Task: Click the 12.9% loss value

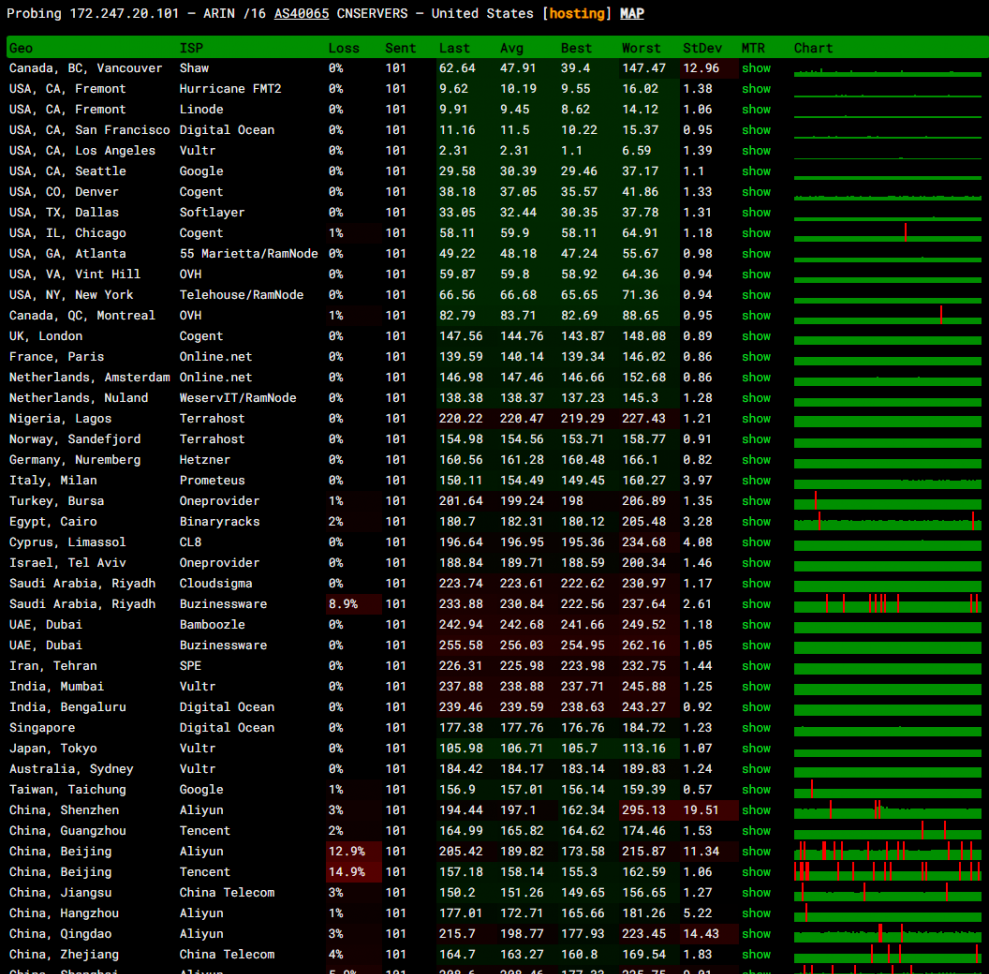Action: coord(346,851)
